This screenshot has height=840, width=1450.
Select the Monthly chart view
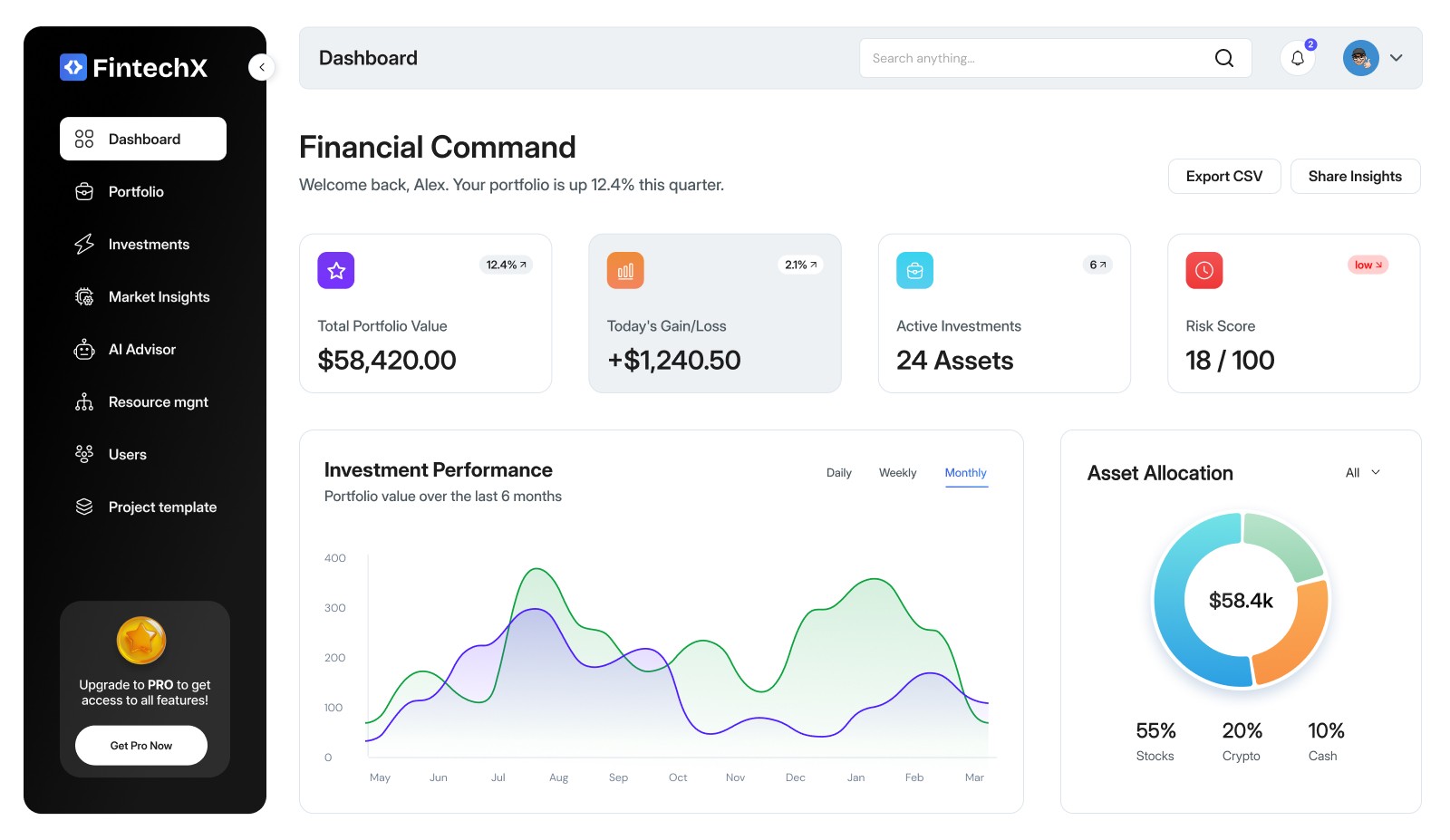pyautogui.click(x=965, y=472)
